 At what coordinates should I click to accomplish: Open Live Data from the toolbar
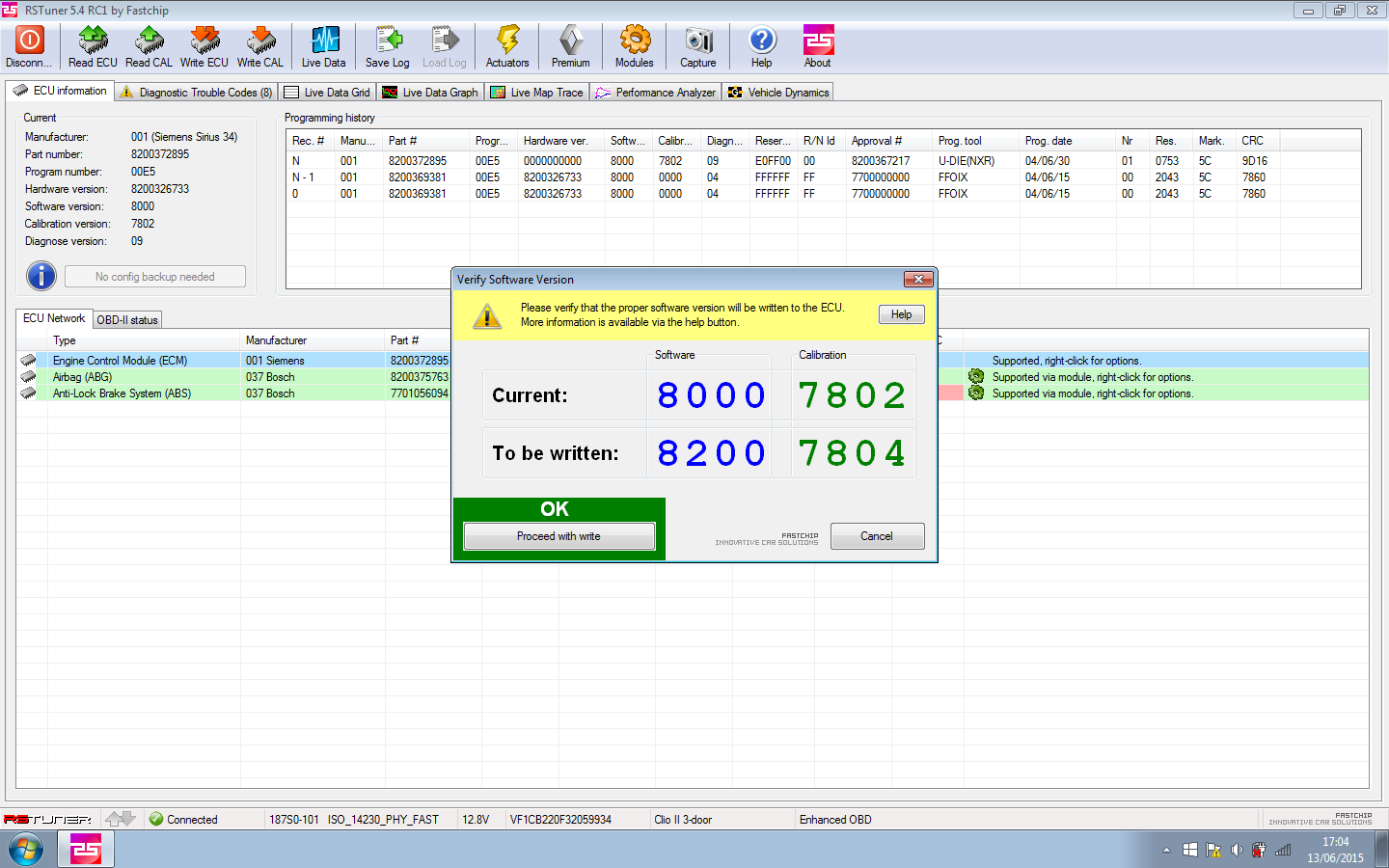click(x=324, y=41)
